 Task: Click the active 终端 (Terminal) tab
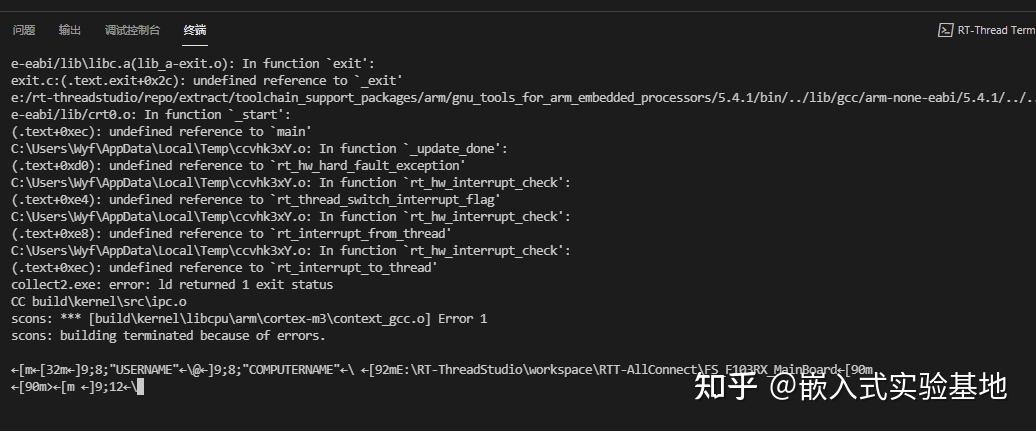pos(195,30)
